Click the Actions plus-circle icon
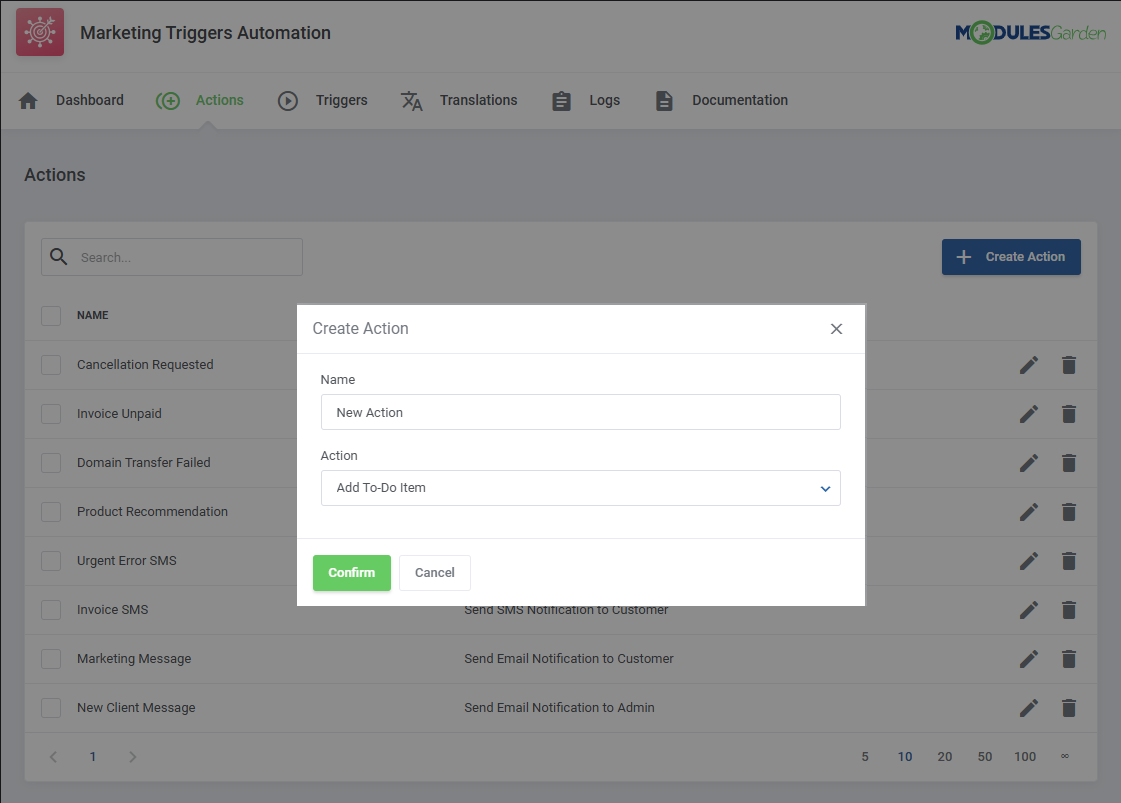1121x803 pixels. click(168, 101)
